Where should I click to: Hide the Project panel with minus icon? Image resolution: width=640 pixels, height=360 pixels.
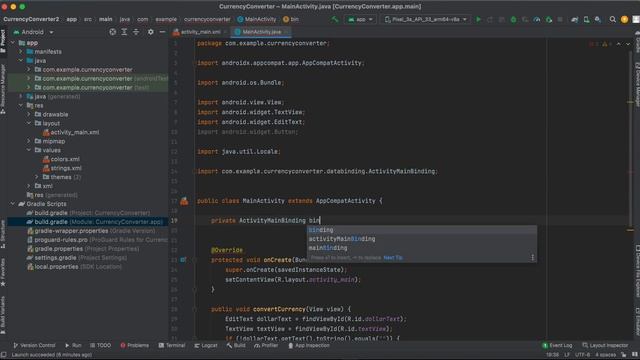(162, 32)
